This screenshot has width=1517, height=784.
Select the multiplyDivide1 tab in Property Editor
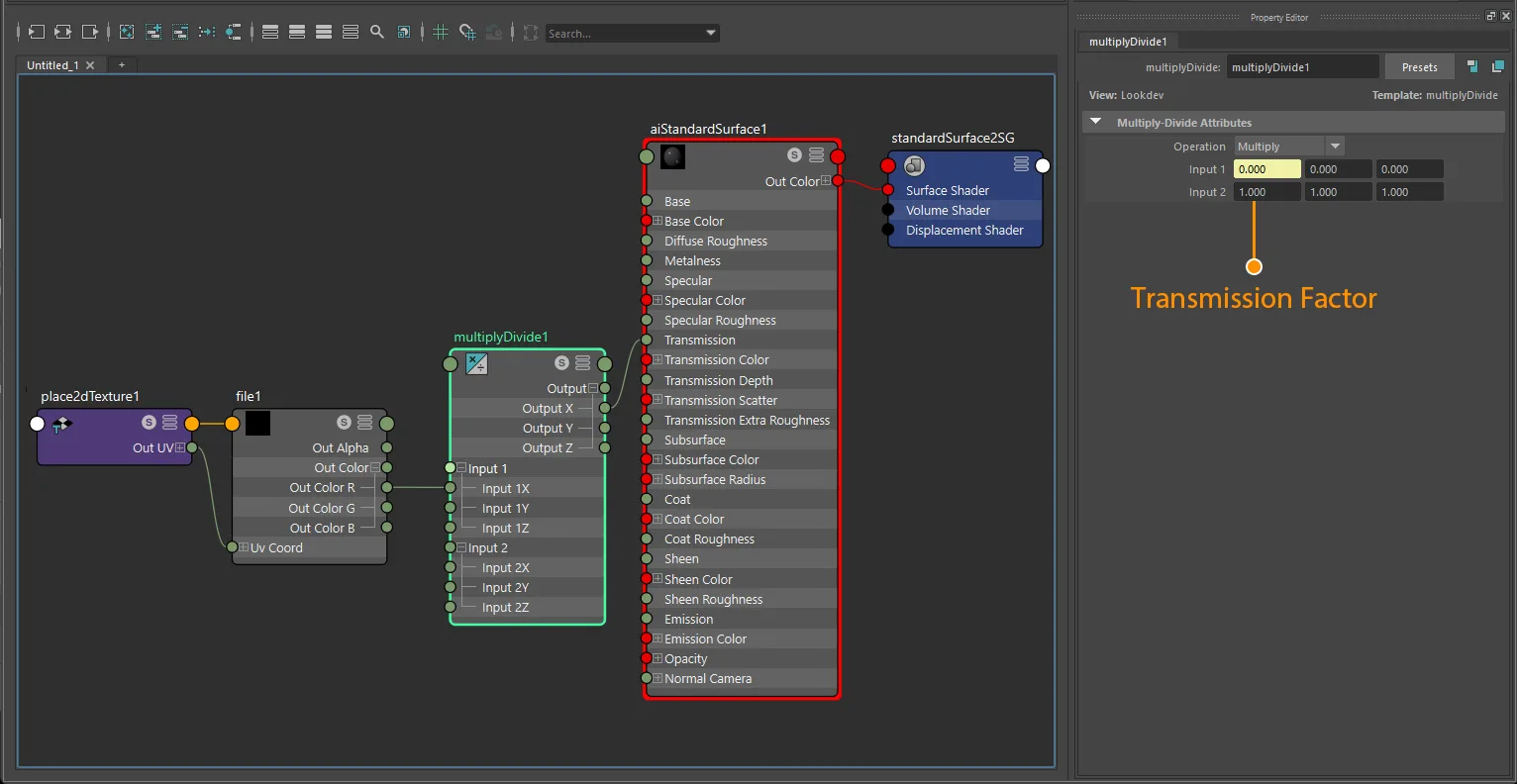pyautogui.click(x=1128, y=42)
